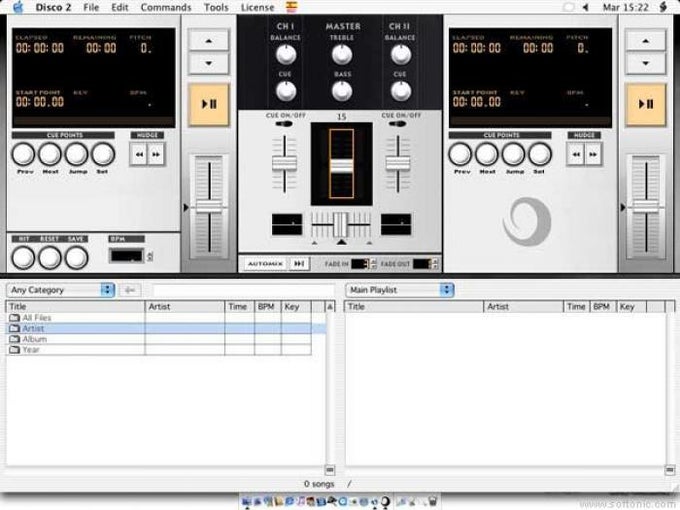Click the Automix skip-to-next track button
The width and height of the screenshot is (680, 510).
pyautogui.click(x=299, y=264)
